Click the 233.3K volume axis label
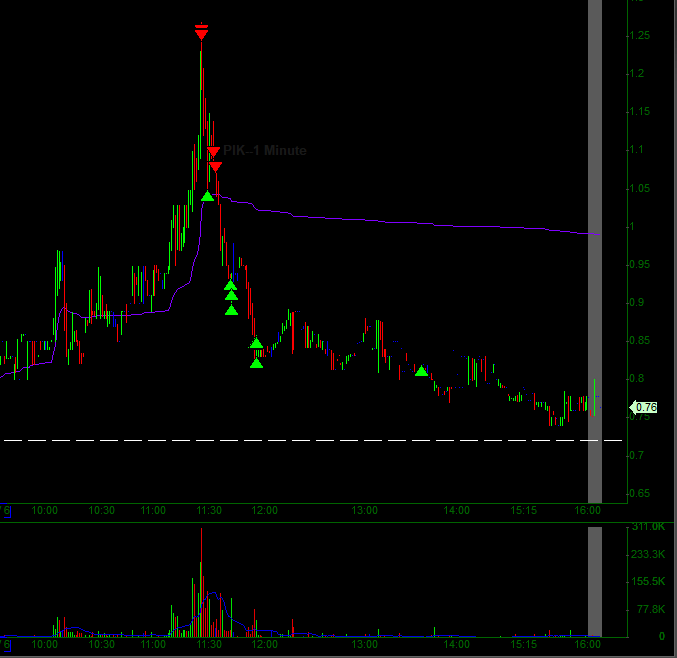This screenshot has height=658, width=677. coord(649,554)
